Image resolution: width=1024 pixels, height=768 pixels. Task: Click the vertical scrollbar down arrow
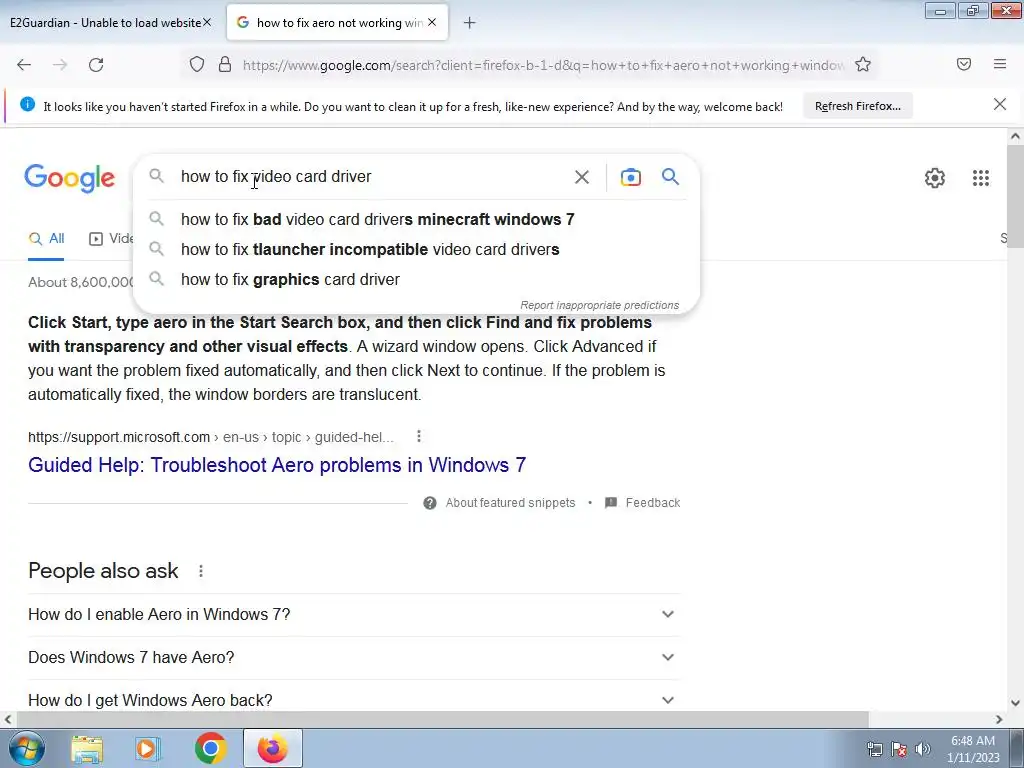(x=1015, y=703)
